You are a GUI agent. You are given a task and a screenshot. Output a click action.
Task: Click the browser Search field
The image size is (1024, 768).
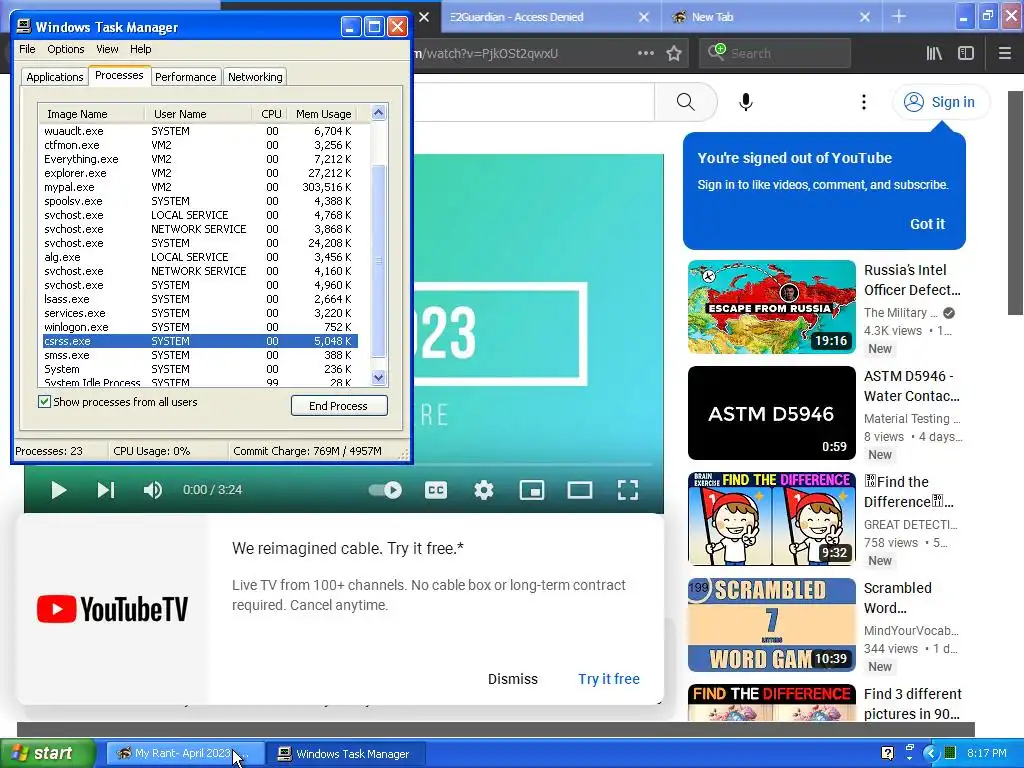click(x=775, y=54)
